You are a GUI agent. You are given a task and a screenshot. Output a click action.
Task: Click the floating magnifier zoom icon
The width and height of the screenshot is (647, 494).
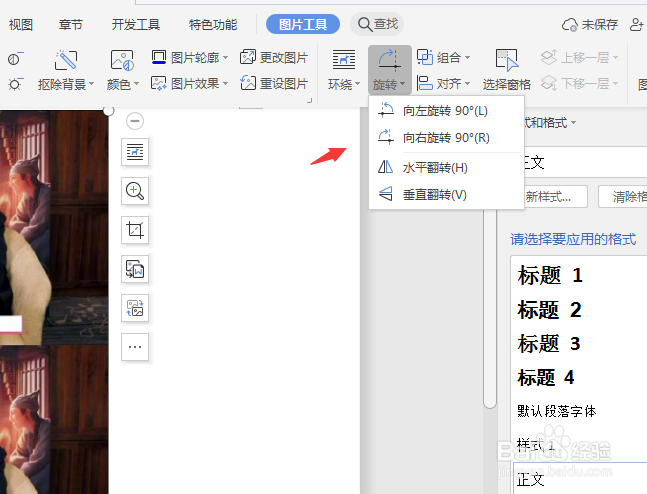(x=135, y=191)
